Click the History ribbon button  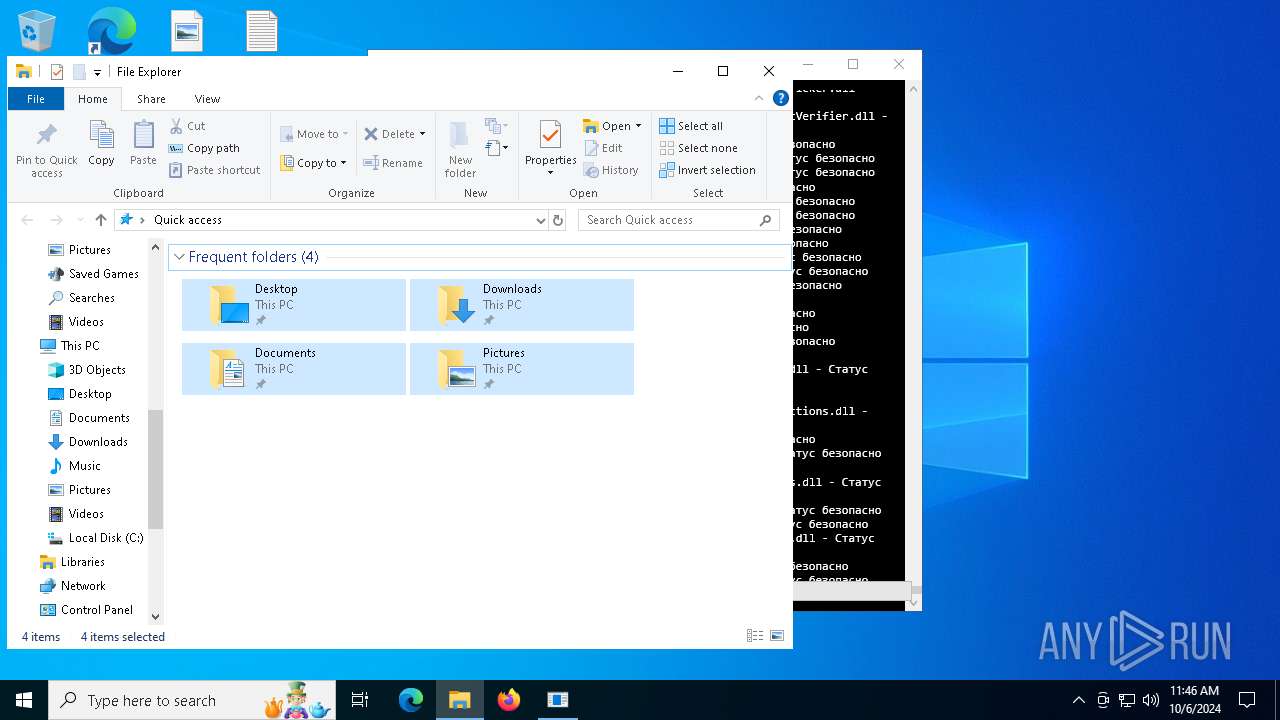click(x=611, y=170)
